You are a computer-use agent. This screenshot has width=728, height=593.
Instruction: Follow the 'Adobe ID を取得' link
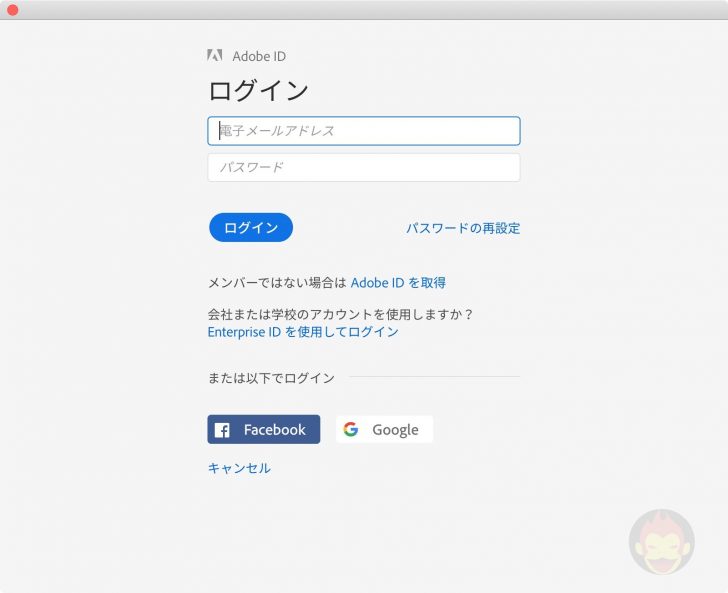click(x=398, y=283)
